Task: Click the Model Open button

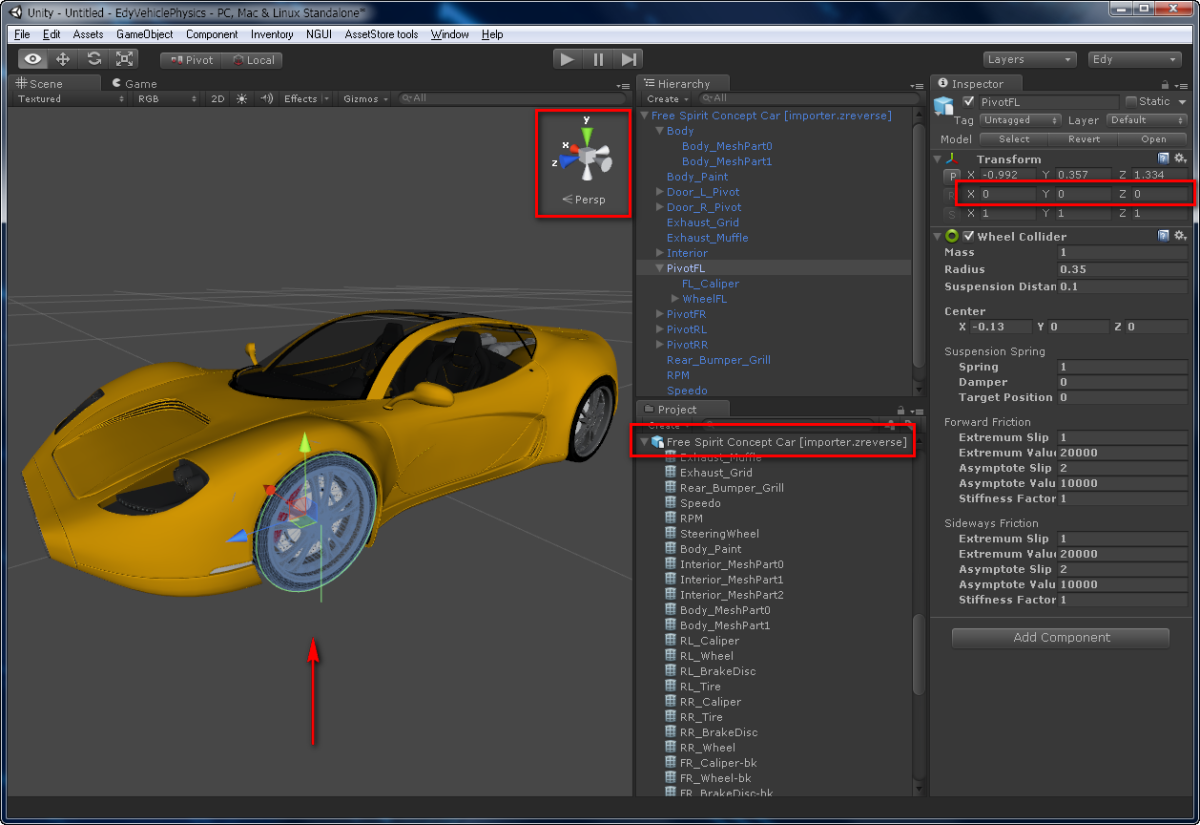Action: 1153,139
